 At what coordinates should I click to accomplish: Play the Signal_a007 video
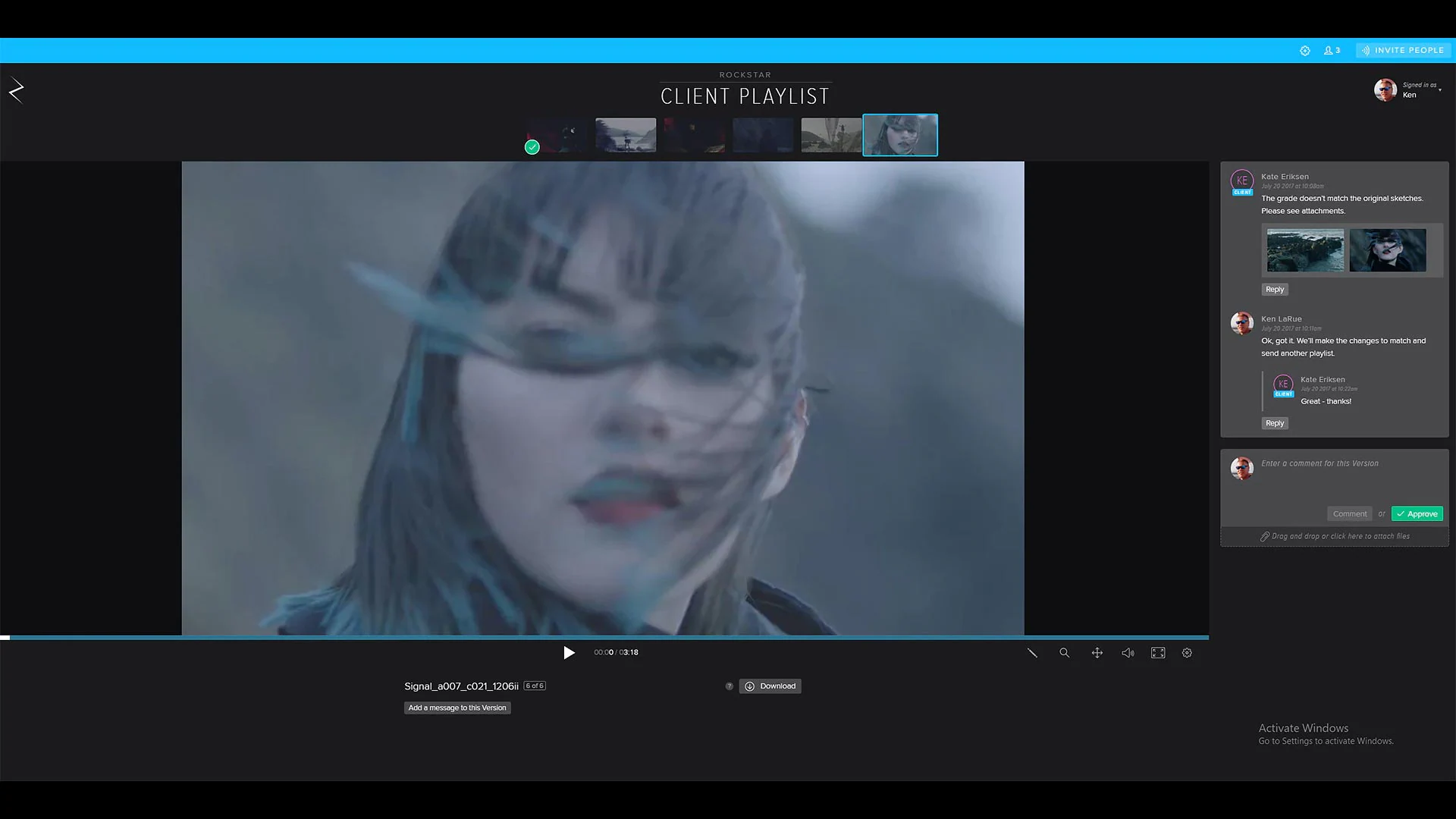569,653
